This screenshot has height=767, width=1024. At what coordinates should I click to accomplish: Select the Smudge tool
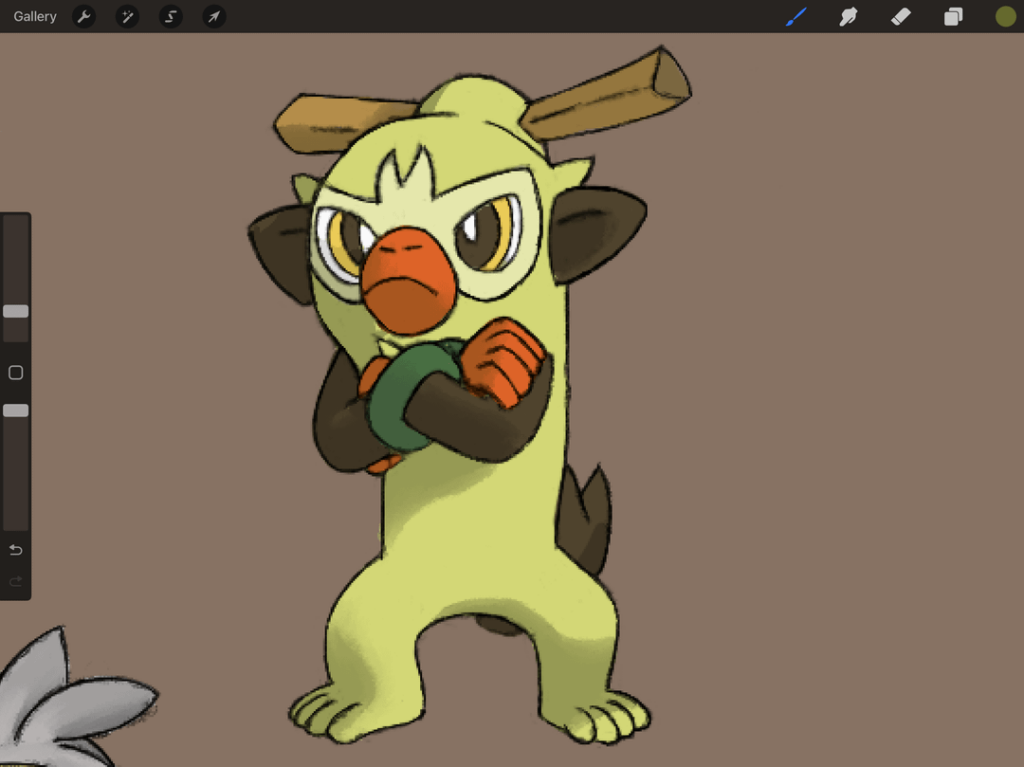(848, 16)
